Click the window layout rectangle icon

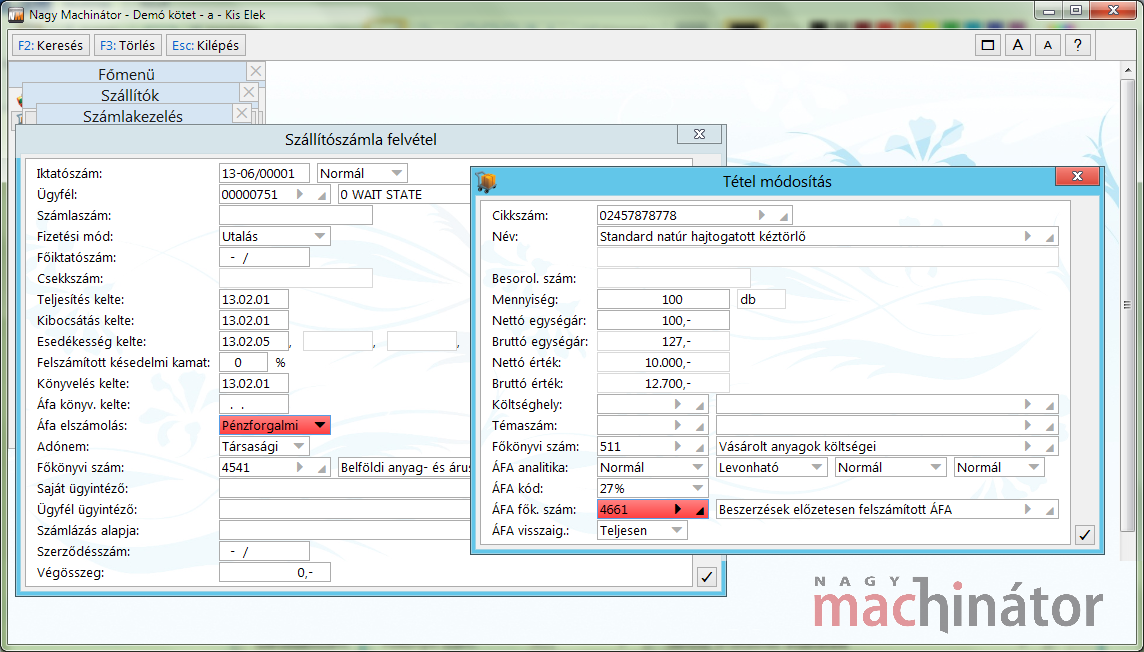987,45
